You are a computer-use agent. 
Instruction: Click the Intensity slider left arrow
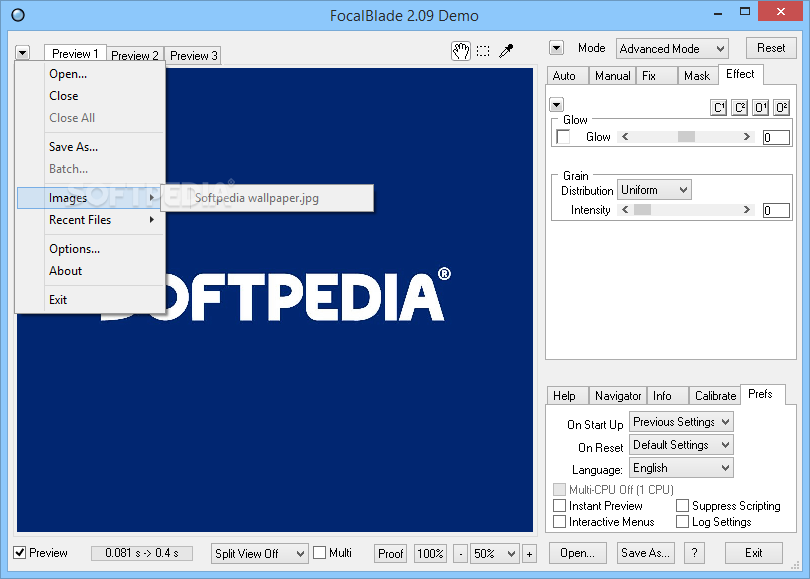(x=625, y=210)
